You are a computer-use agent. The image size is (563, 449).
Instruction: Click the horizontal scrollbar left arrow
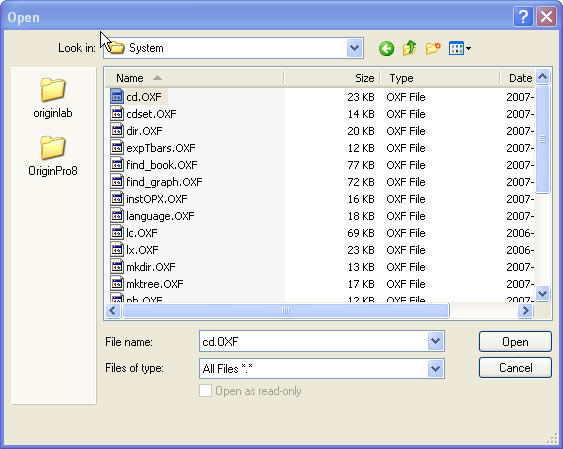pos(113,310)
